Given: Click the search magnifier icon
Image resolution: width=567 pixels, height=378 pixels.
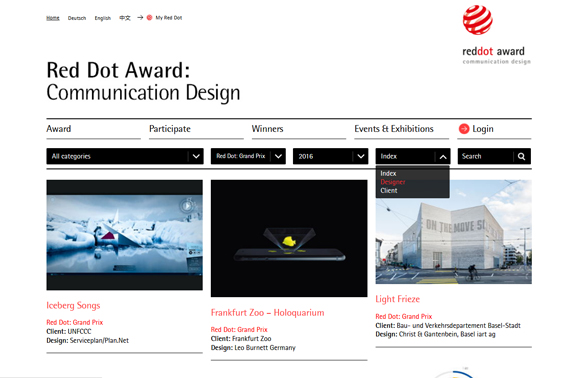Looking at the screenshot, I should pyautogui.click(x=521, y=156).
